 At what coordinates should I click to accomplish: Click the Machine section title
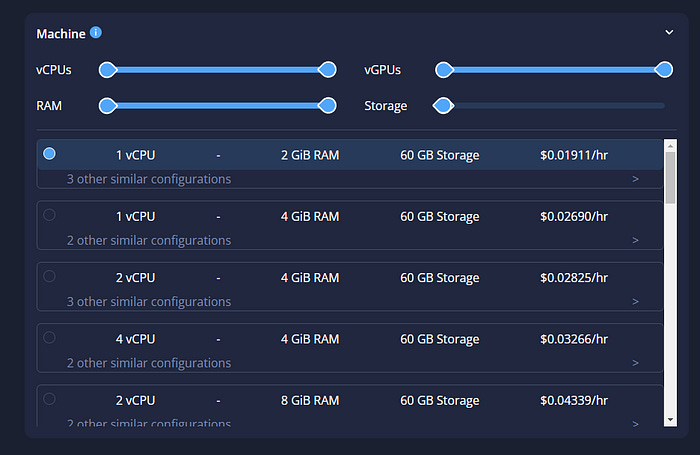tap(61, 34)
